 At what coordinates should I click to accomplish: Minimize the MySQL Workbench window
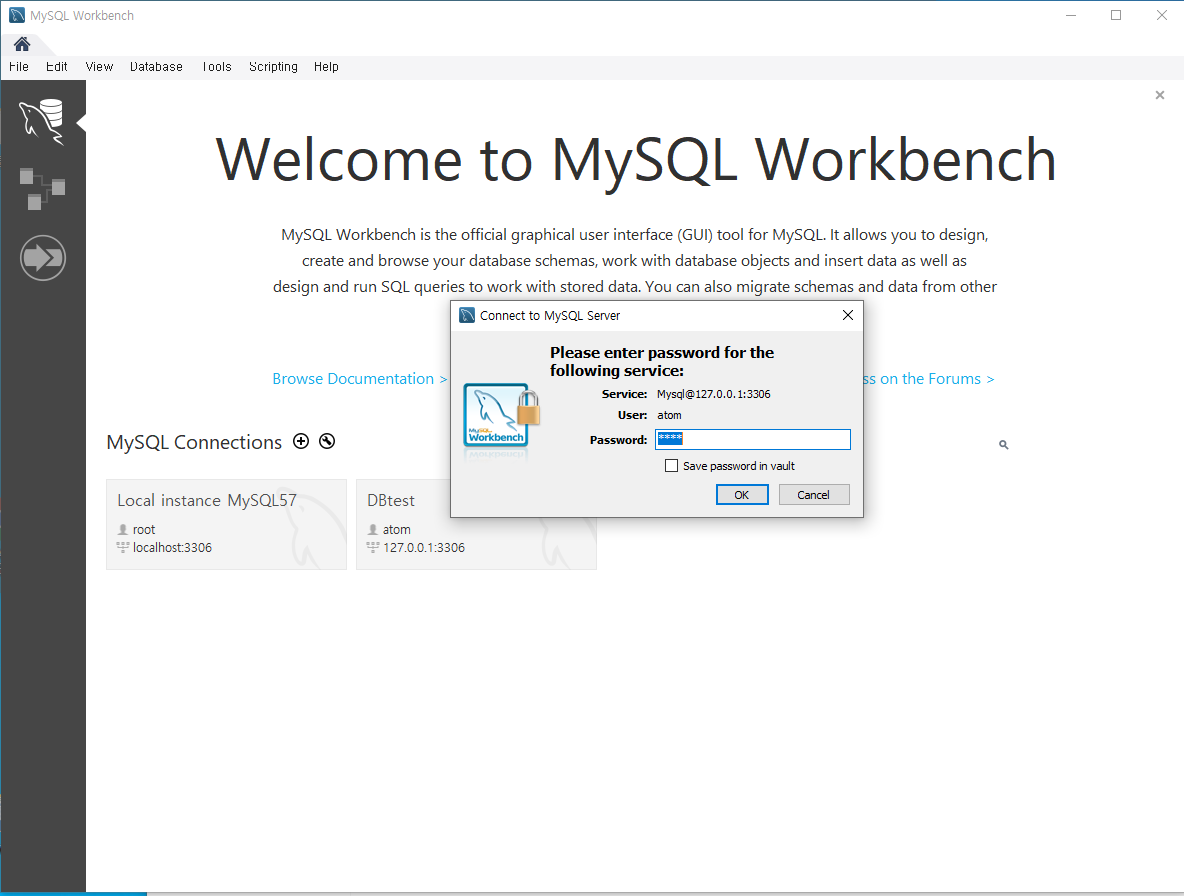(1071, 15)
